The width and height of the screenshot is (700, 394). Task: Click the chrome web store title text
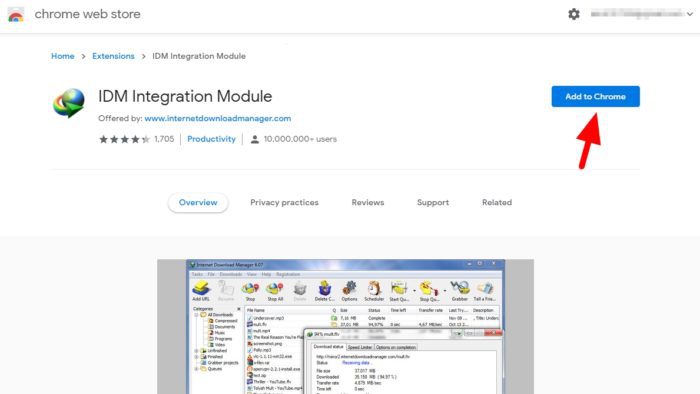coord(88,14)
